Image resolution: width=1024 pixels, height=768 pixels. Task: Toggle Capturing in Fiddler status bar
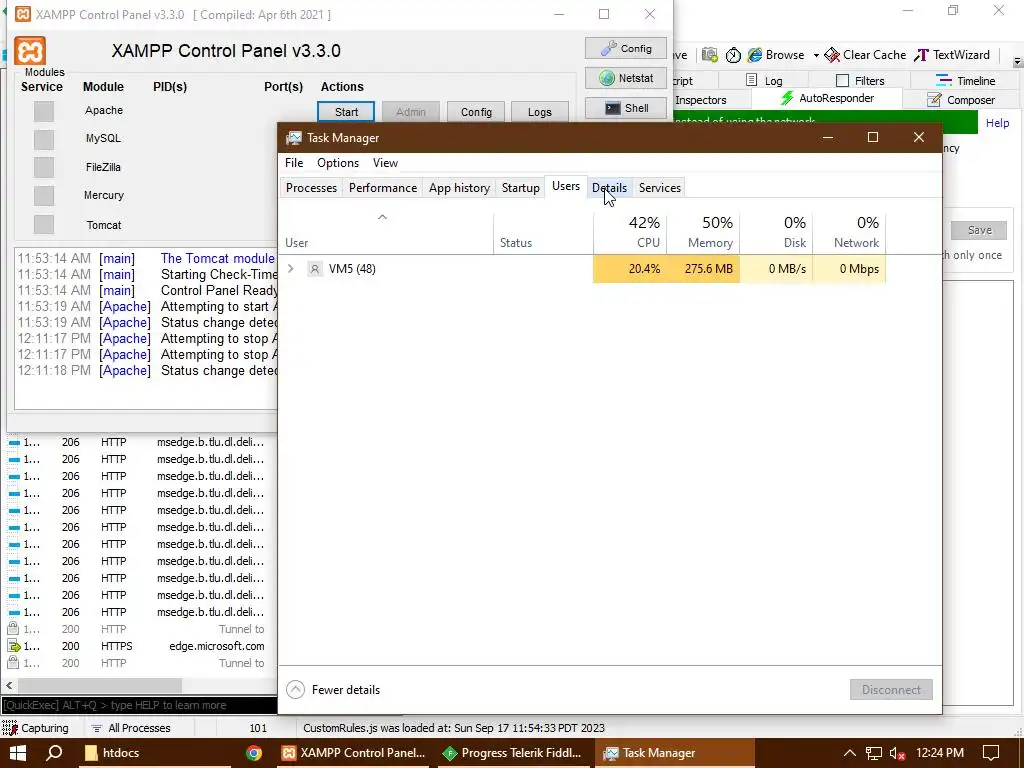(x=35, y=728)
